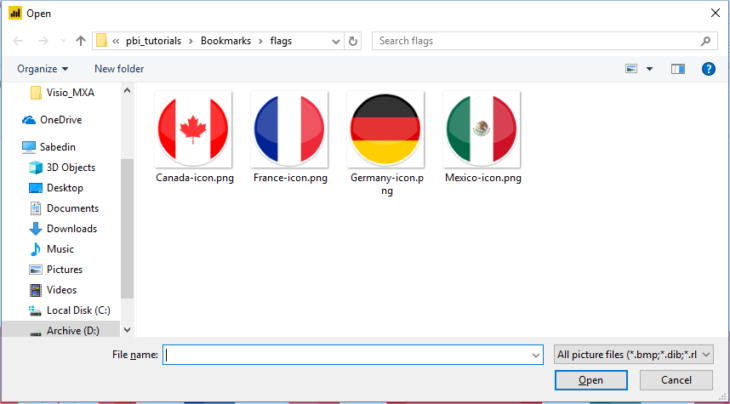The image size is (730, 404).
Task: Create a New folder
Action: [119, 69]
